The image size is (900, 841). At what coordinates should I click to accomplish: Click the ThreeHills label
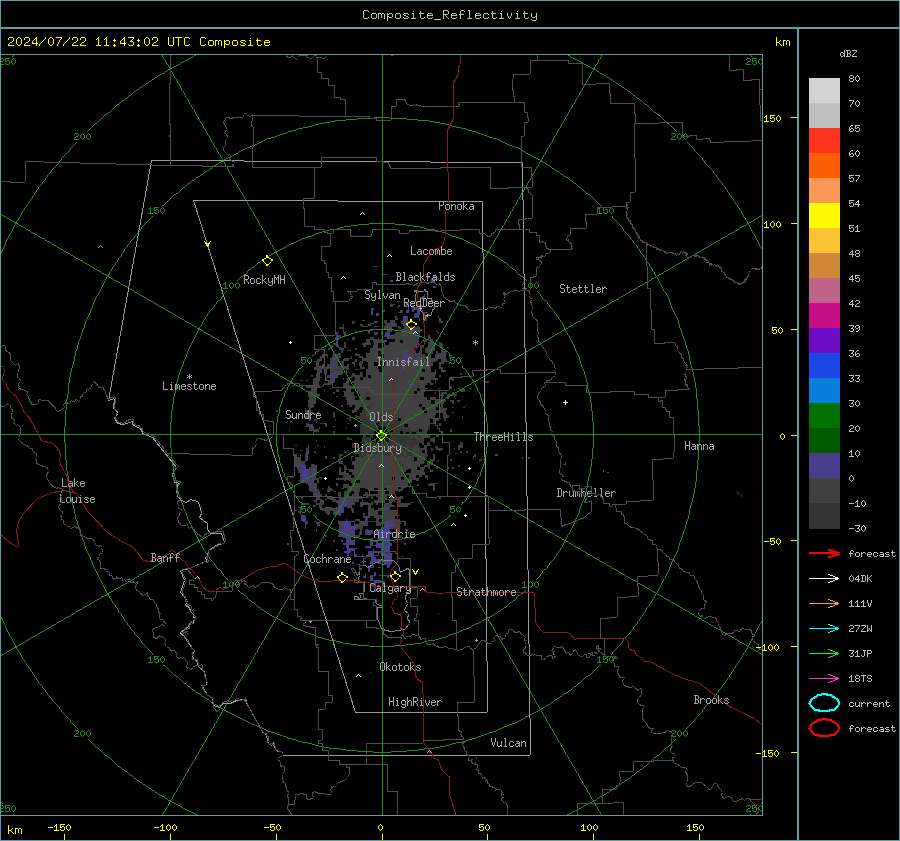[x=503, y=437]
